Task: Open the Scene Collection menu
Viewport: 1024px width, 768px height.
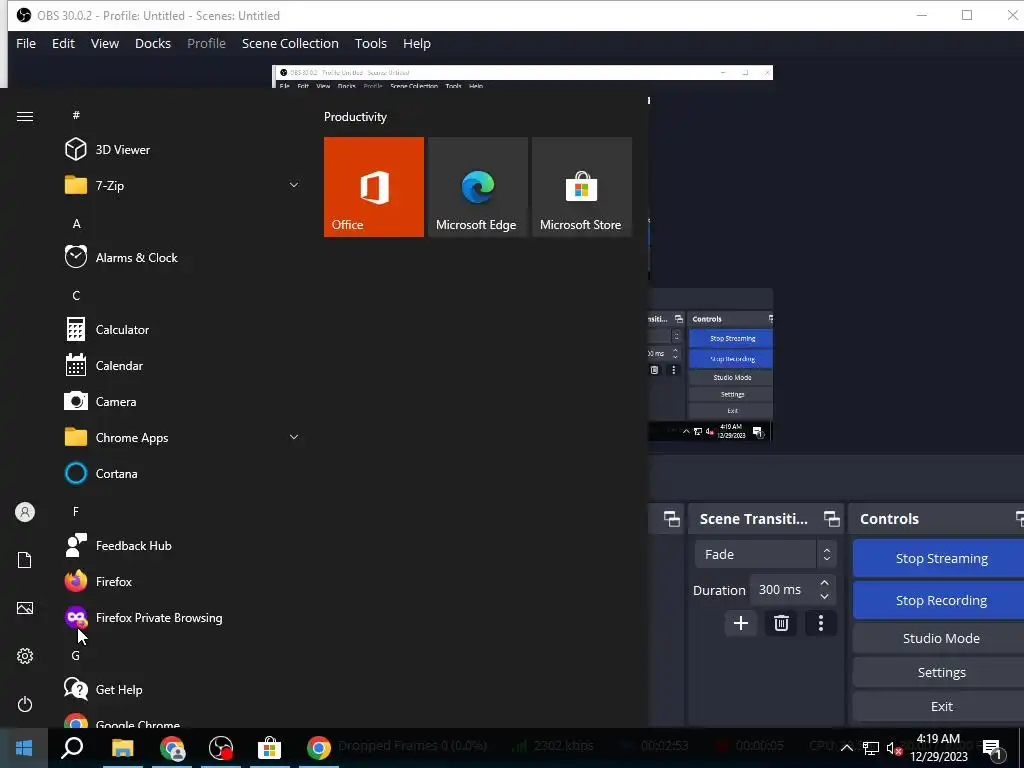Action: (x=290, y=43)
